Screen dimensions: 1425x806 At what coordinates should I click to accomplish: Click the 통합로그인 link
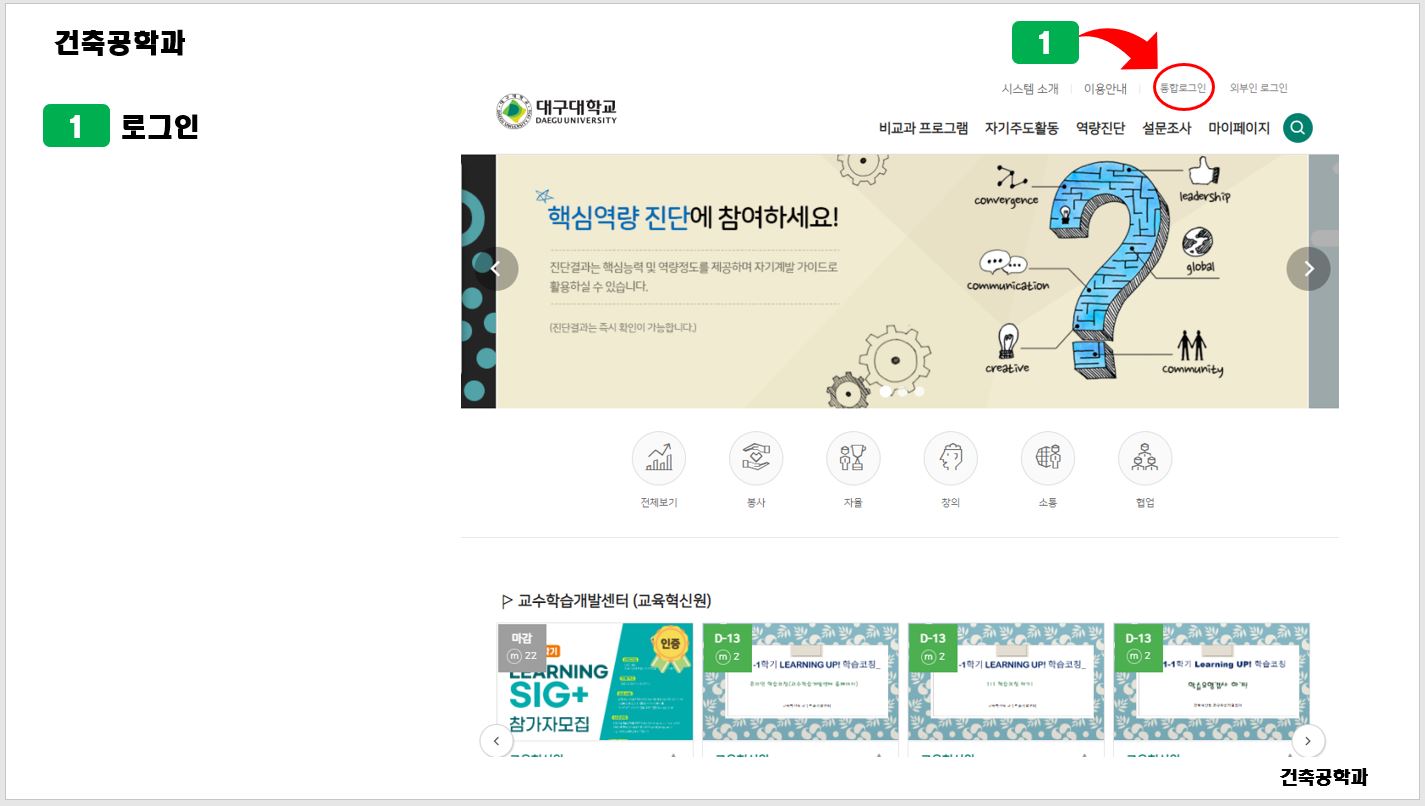[x=1182, y=88]
